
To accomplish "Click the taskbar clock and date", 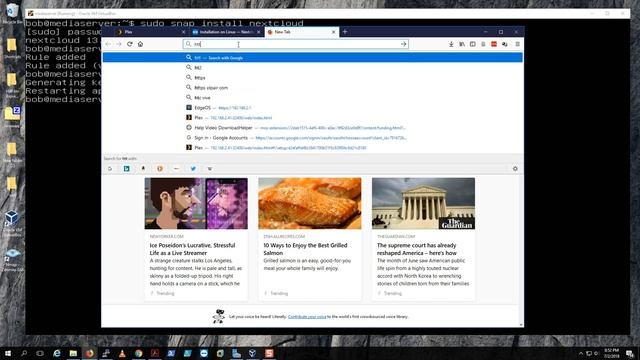I will click(x=611, y=353).
